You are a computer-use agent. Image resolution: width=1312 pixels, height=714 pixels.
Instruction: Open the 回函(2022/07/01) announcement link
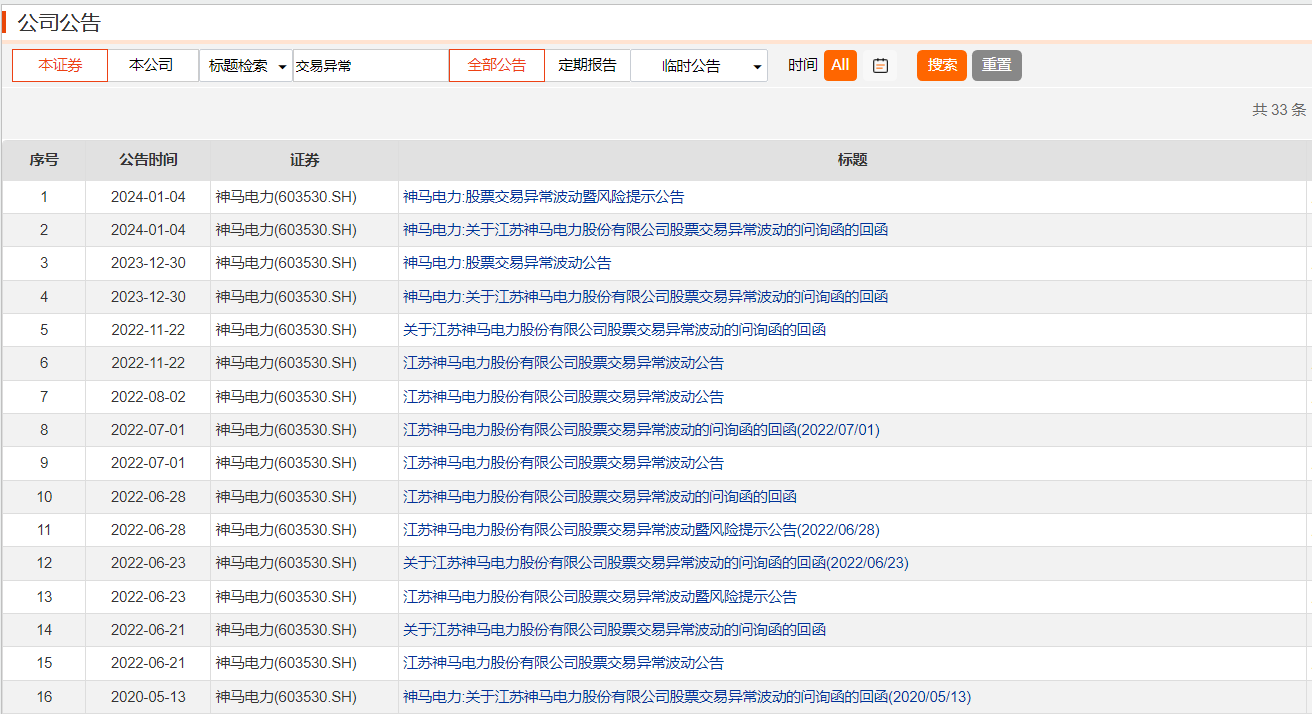click(641, 430)
